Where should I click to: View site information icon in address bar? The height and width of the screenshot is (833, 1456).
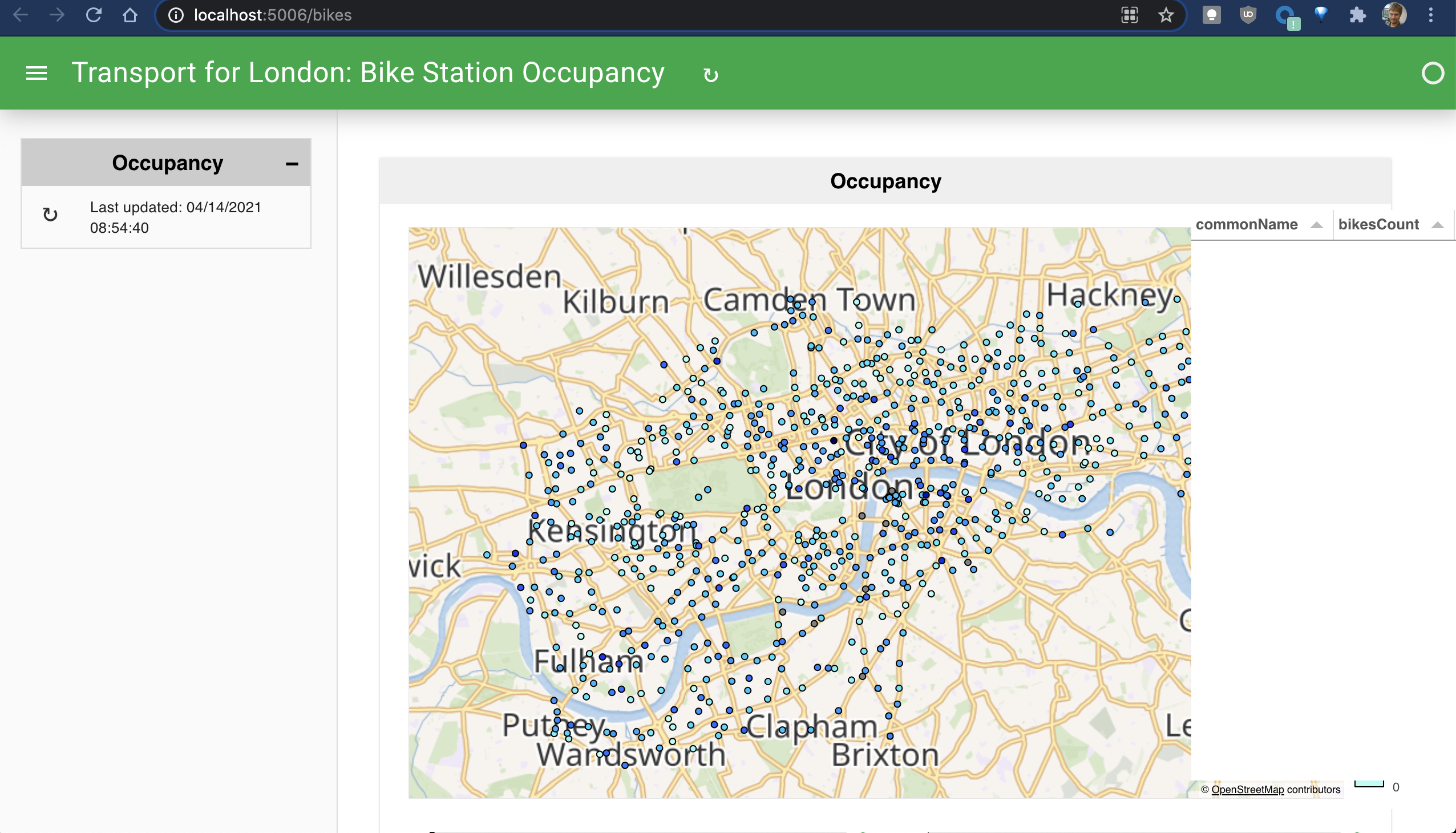[x=176, y=15]
